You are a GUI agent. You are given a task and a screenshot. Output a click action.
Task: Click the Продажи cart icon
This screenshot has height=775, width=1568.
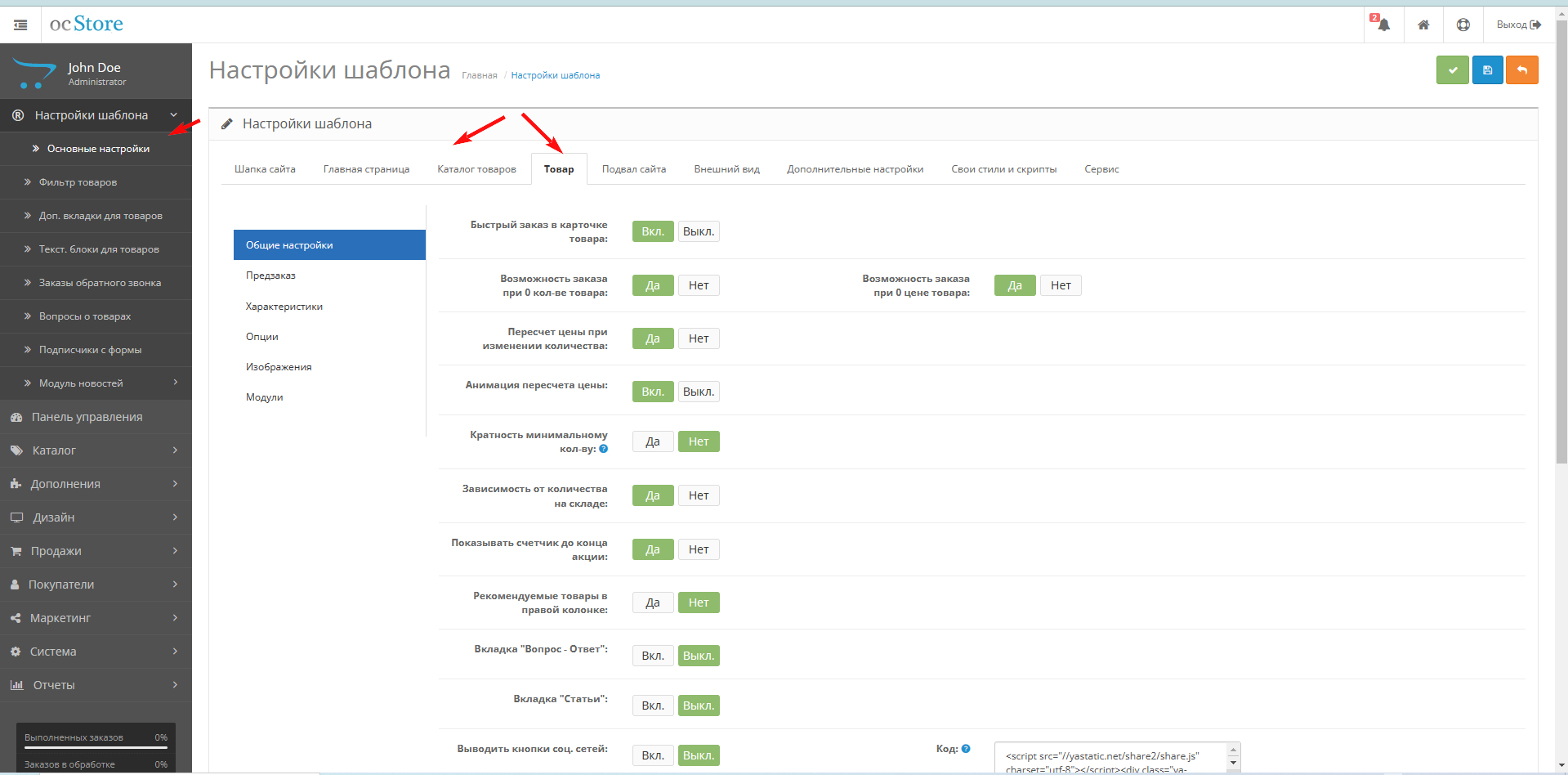[16, 551]
